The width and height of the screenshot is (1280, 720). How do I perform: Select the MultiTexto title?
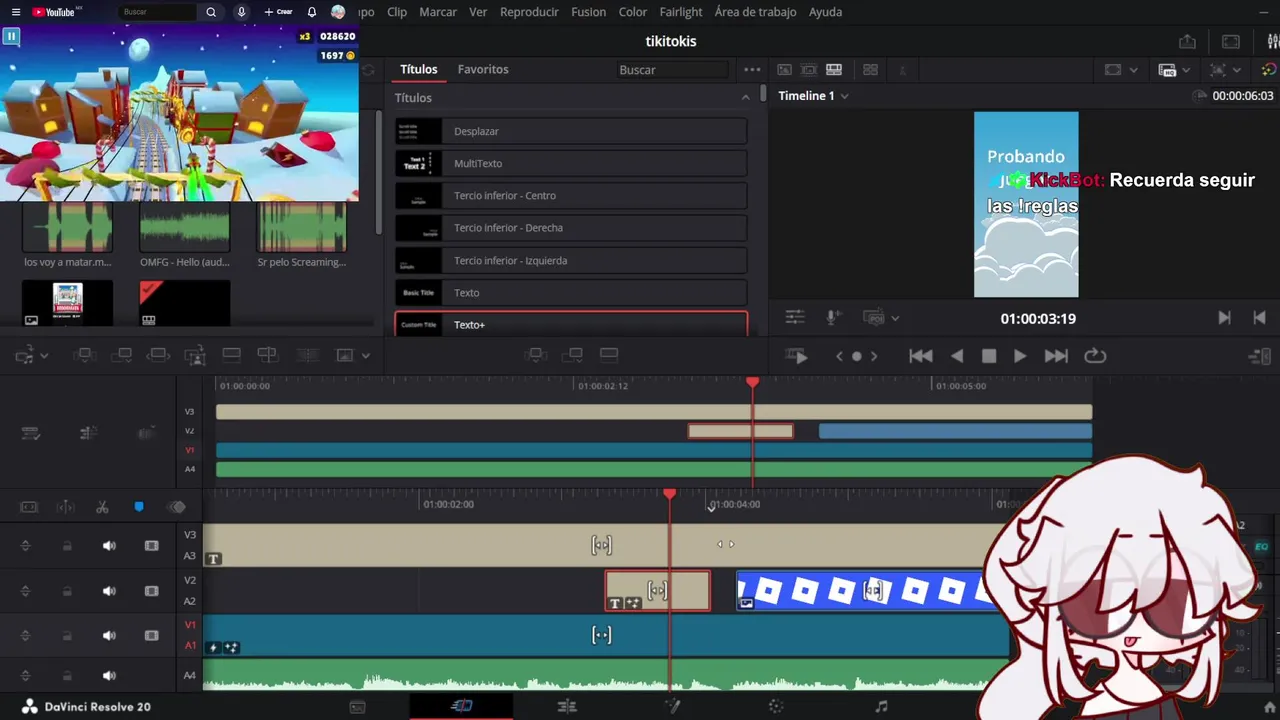click(x=571, y=163)
